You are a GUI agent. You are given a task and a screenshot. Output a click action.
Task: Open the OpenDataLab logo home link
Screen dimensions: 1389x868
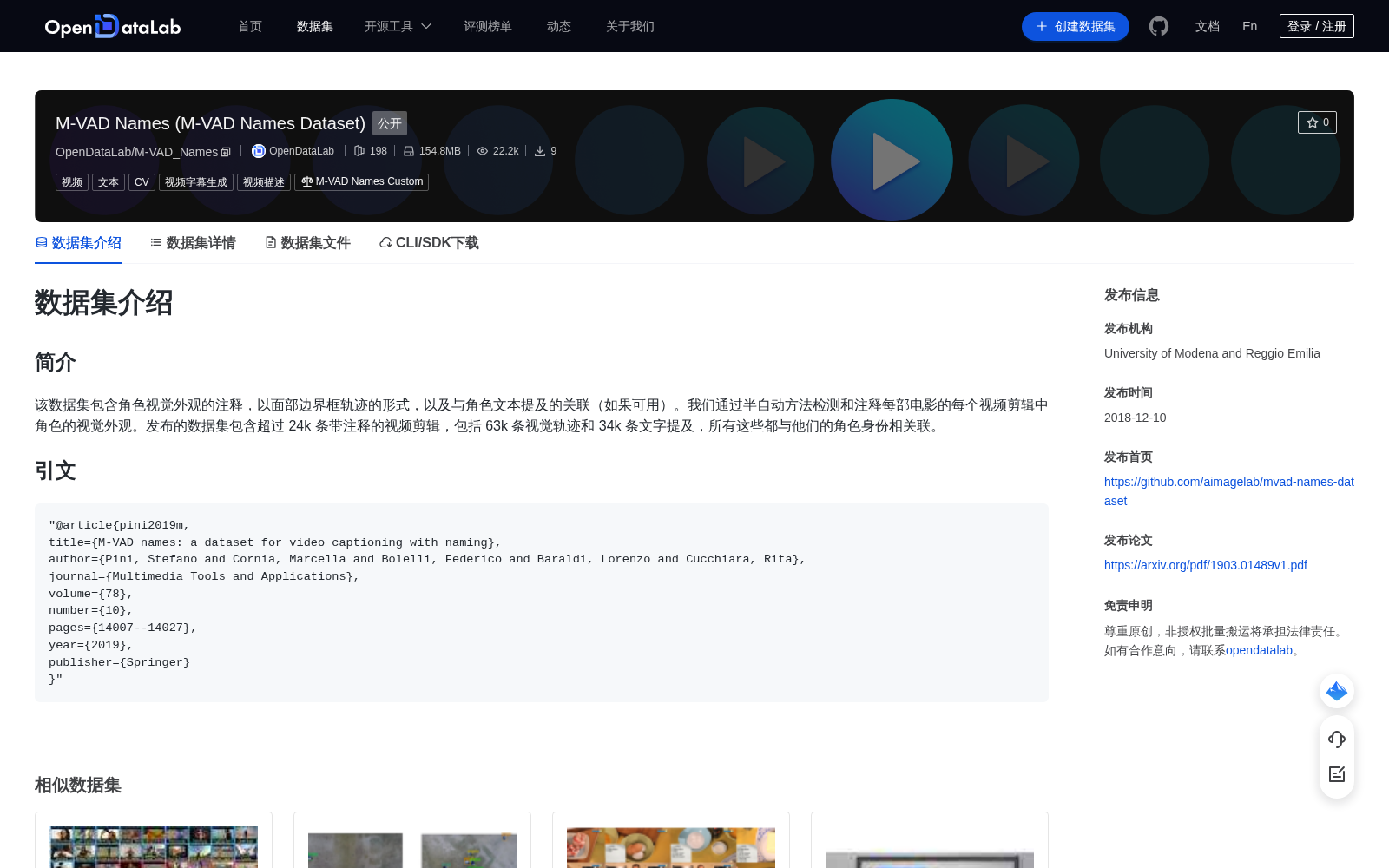coord(113,26)
